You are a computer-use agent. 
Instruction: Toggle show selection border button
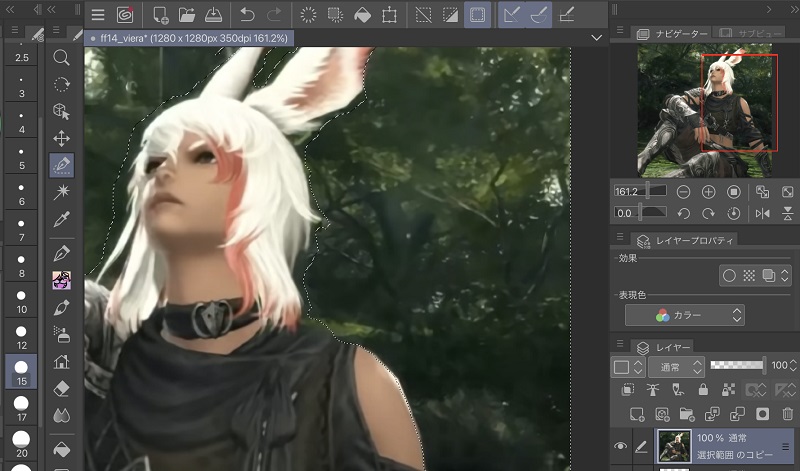(x=478, y=15)
